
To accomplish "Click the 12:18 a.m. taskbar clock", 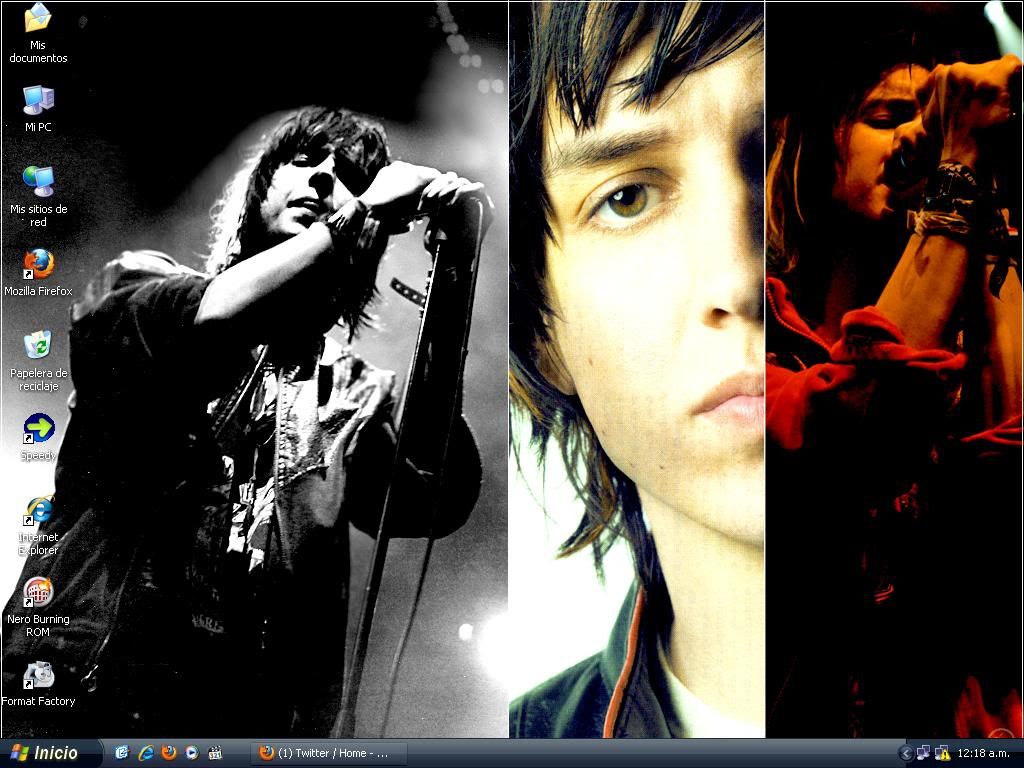I will pyautogui.click(x=984, y=753).
